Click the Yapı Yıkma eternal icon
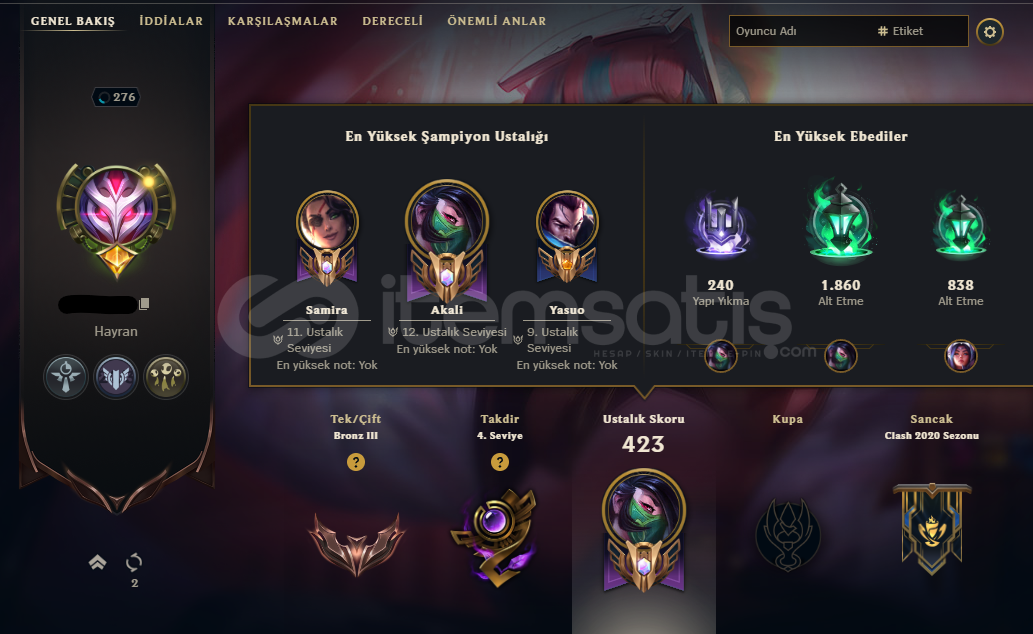The width and height of the screenshot is (1033, 634). (721, 225)
